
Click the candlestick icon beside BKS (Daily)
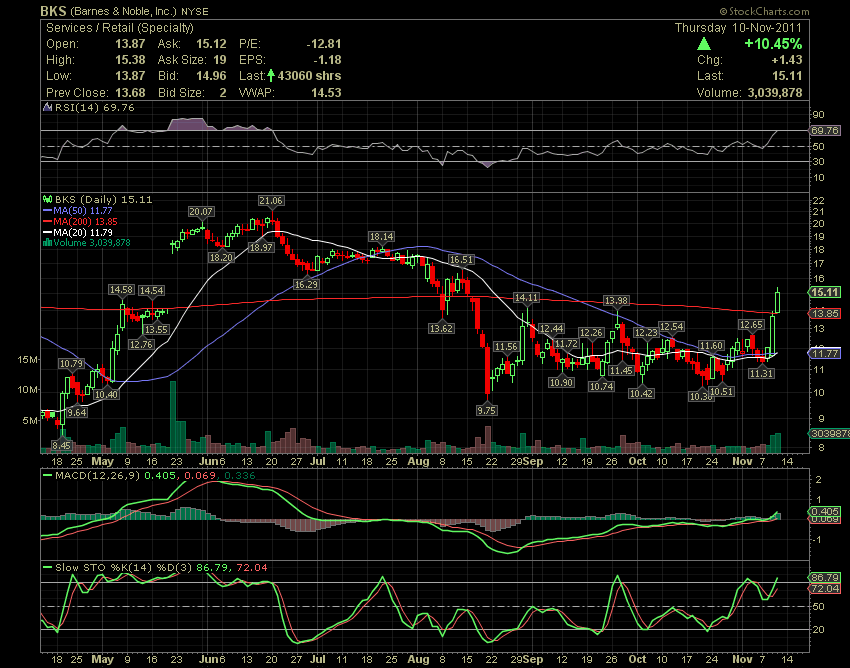point(48,200)
